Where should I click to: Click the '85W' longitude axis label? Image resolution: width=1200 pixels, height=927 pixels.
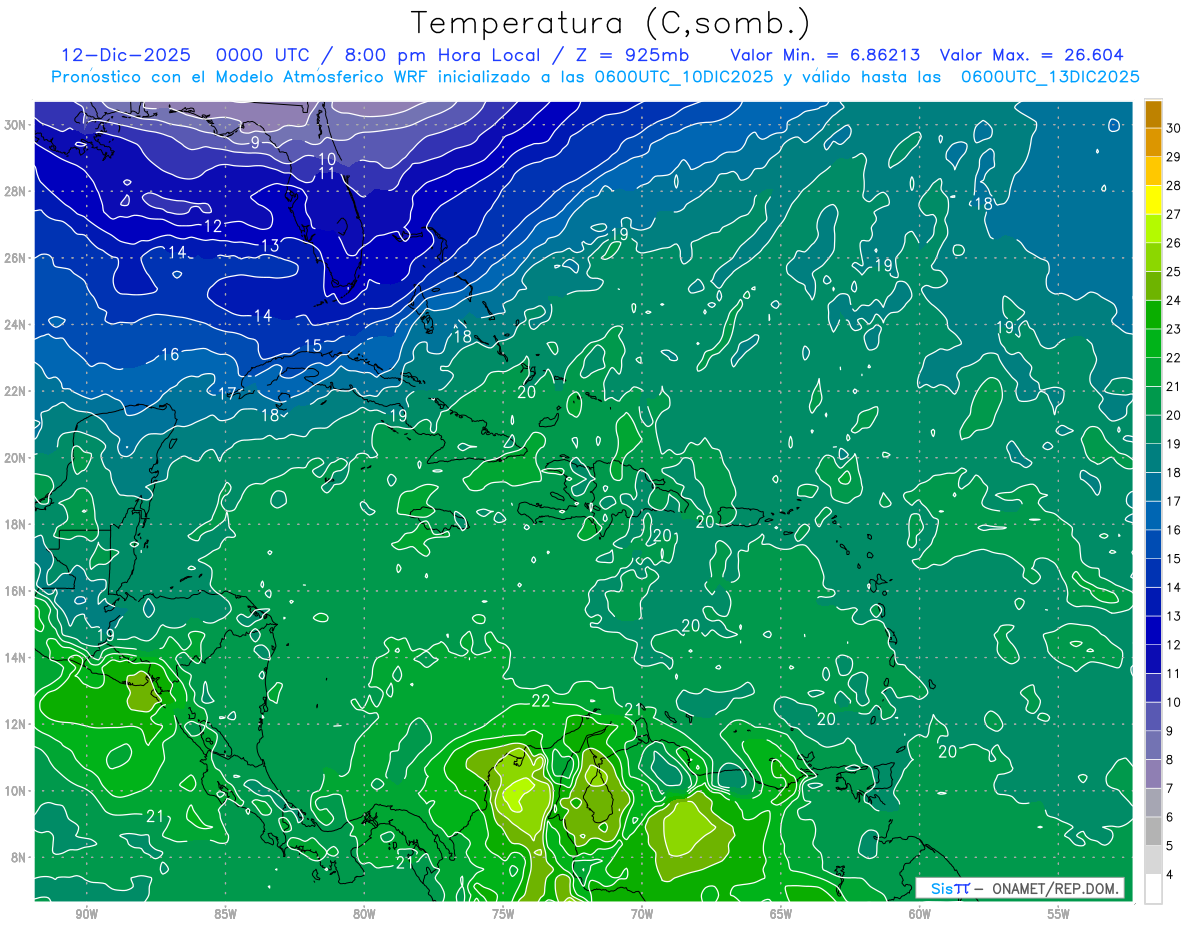coord(225,914)
